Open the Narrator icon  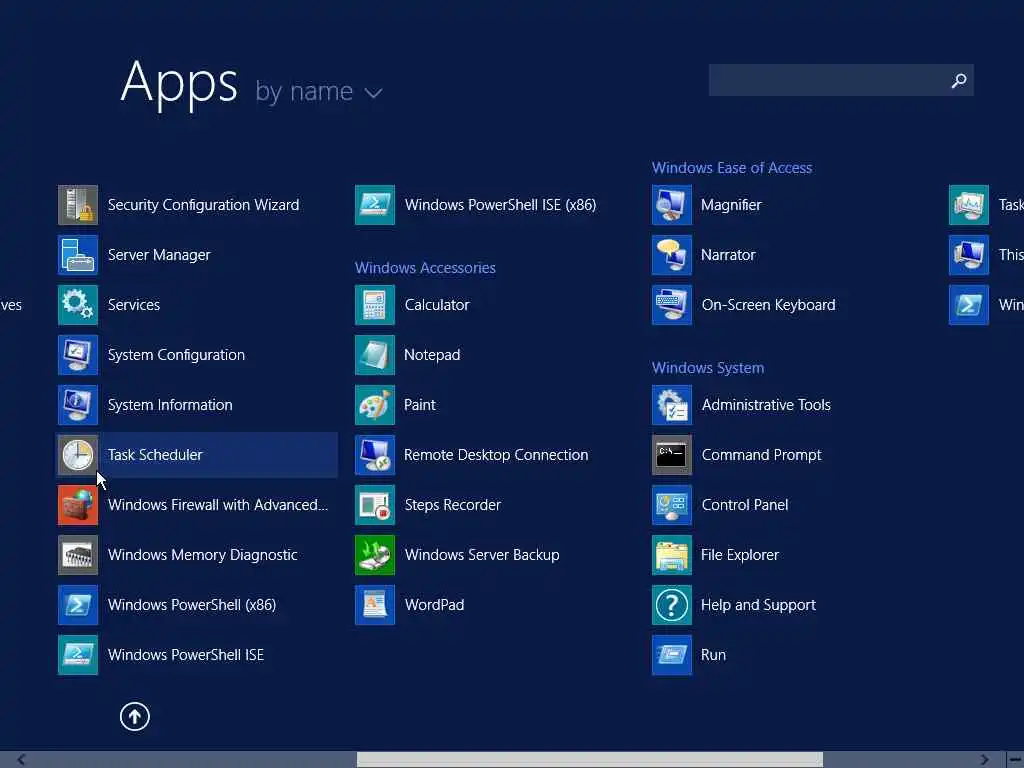(672, 255)
